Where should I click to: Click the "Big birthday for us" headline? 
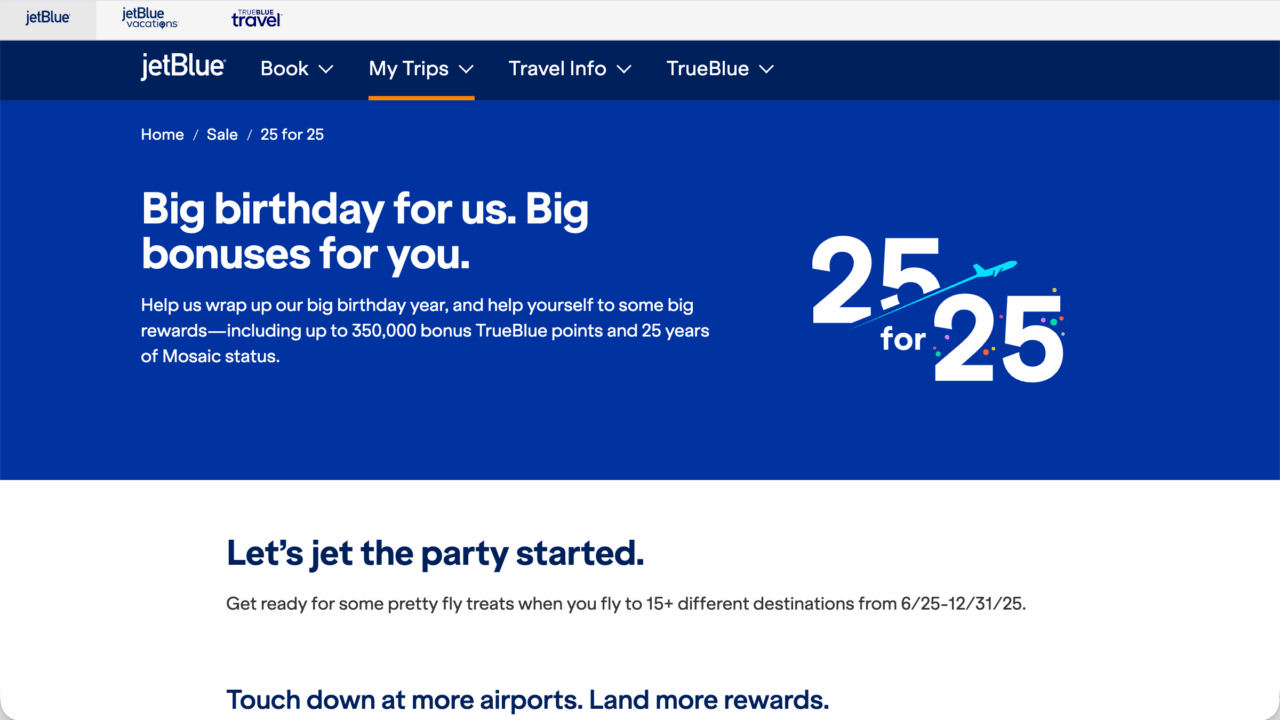coord(365,232)
